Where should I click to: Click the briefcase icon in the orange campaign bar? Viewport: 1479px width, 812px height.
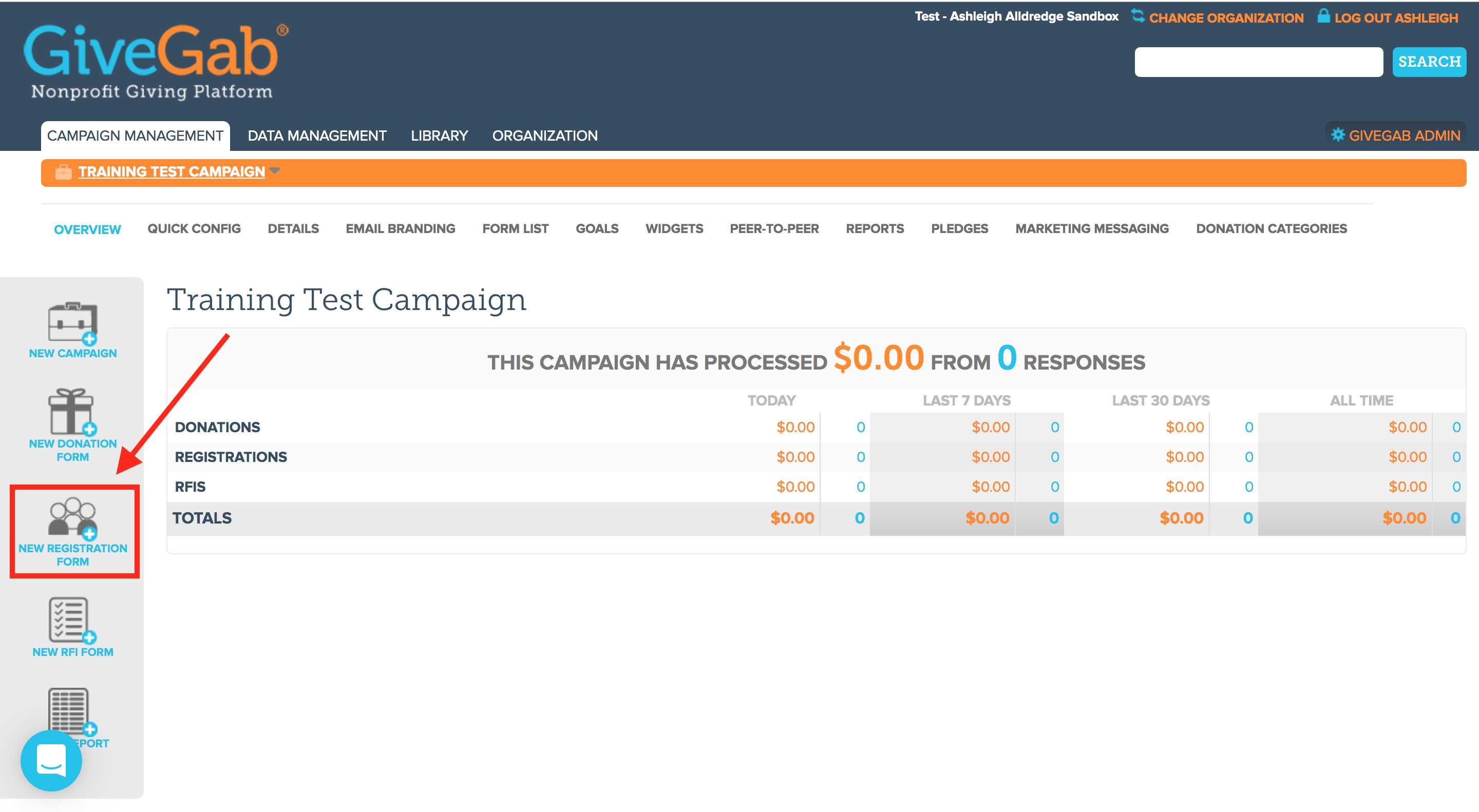[x=63, y=171]
